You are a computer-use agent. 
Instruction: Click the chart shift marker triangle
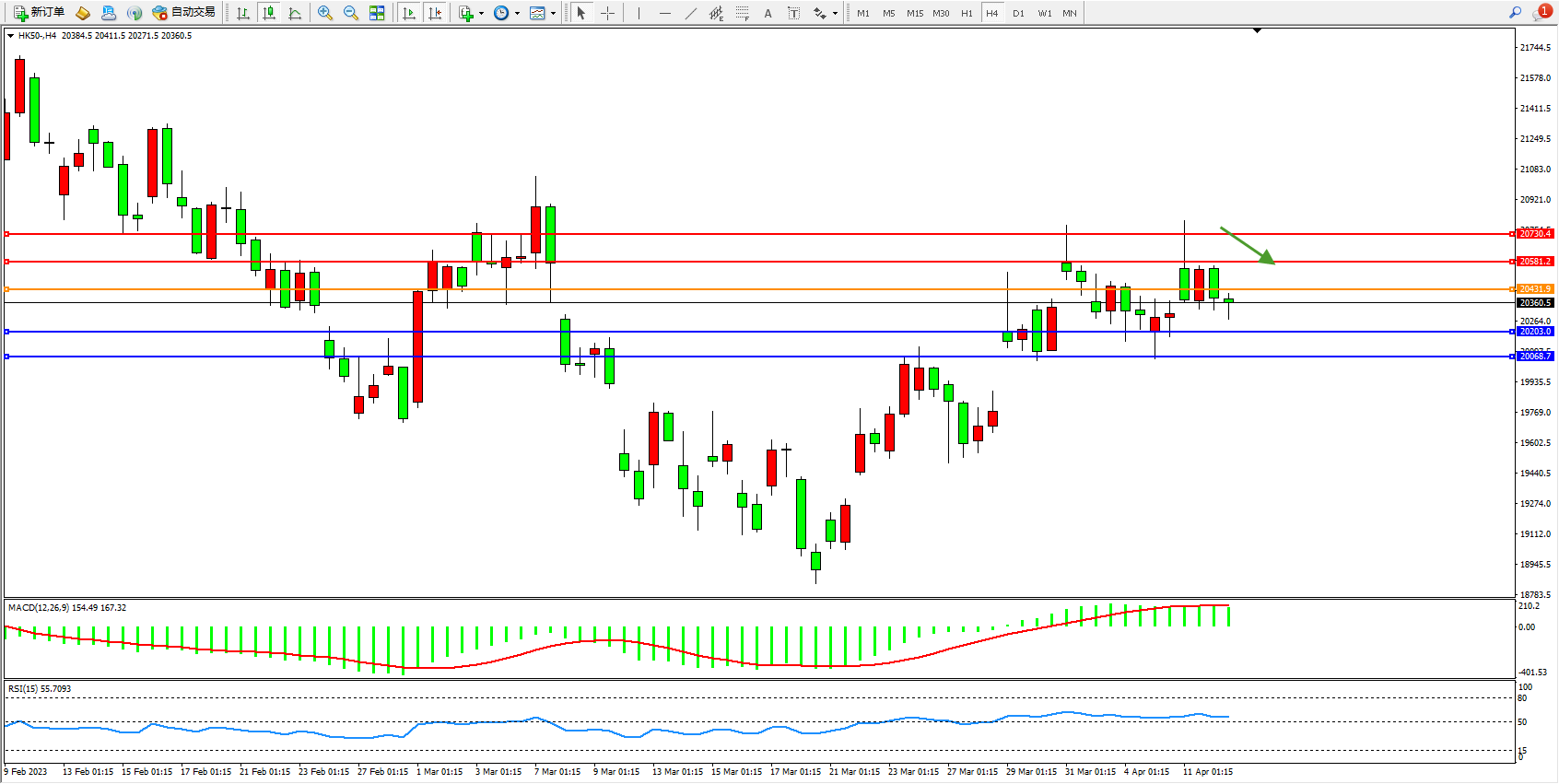tap(1257, 30)
